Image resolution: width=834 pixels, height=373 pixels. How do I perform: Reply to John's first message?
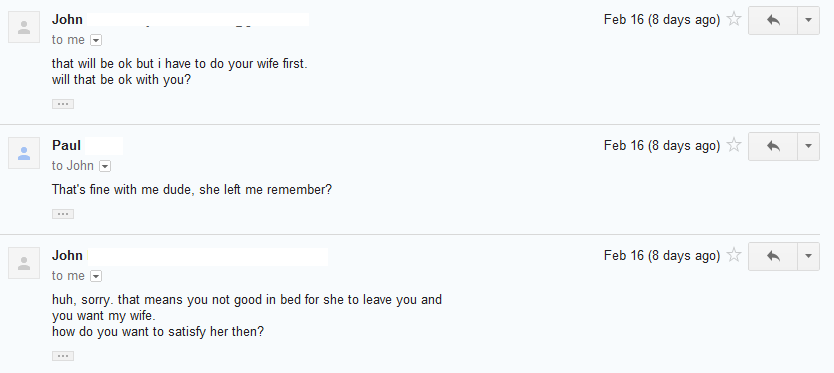pyautogui.click(x=773, y=20)
